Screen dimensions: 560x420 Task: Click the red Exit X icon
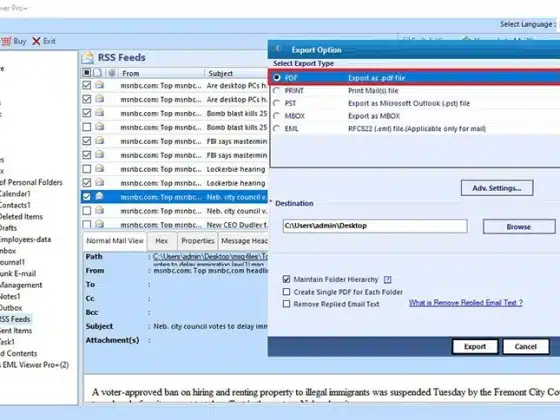pos(36,41)
